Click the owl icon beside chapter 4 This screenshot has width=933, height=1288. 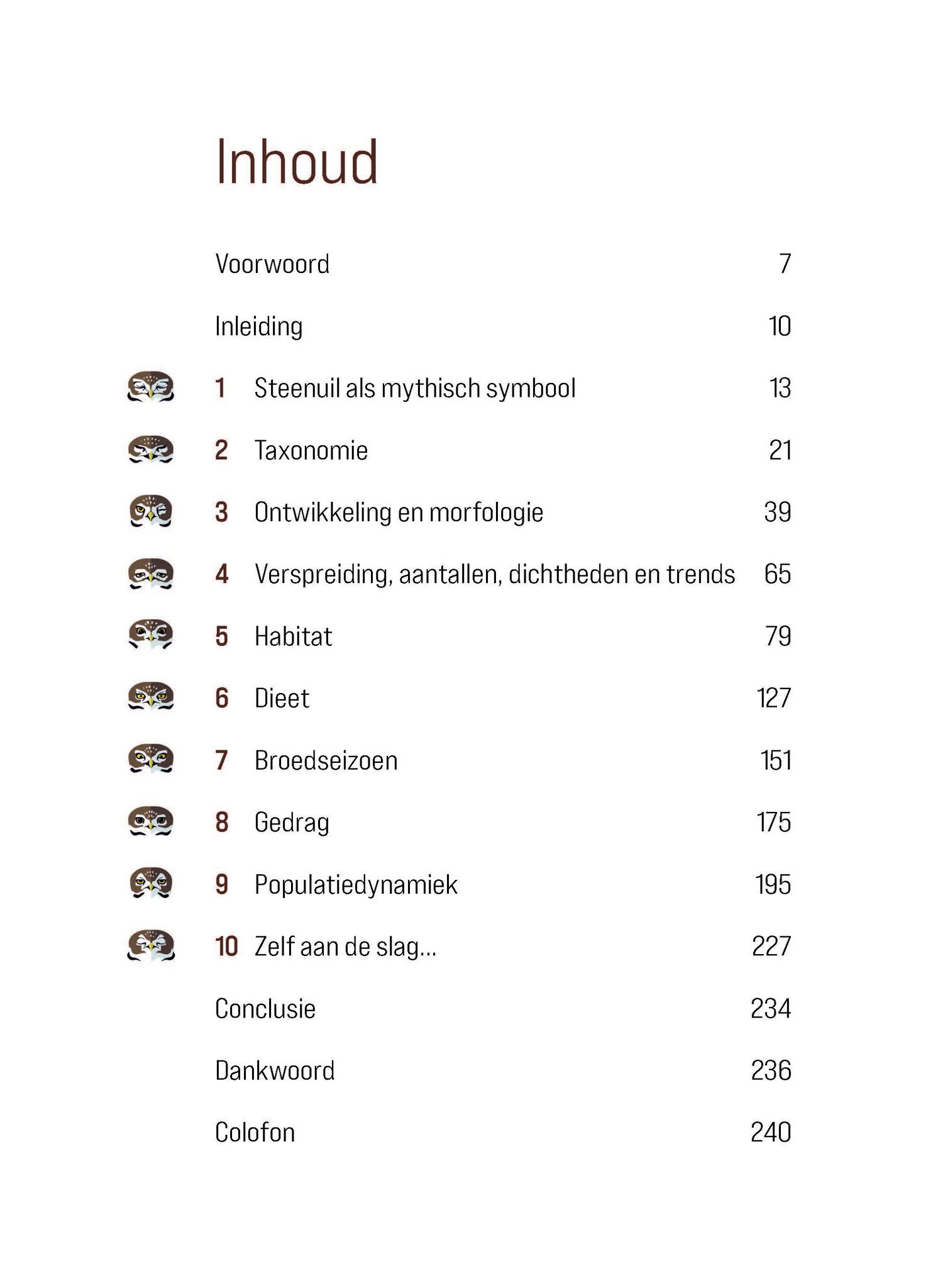coord(151,574)
